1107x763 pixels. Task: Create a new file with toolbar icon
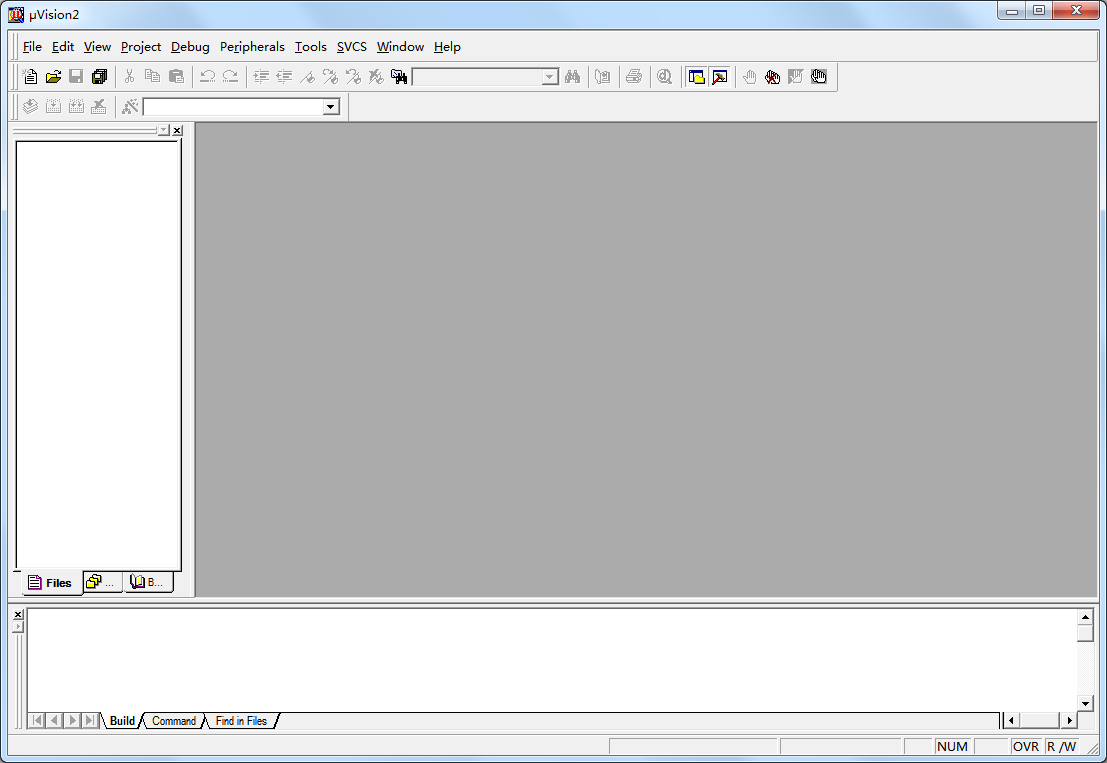(x=30, y=77)
